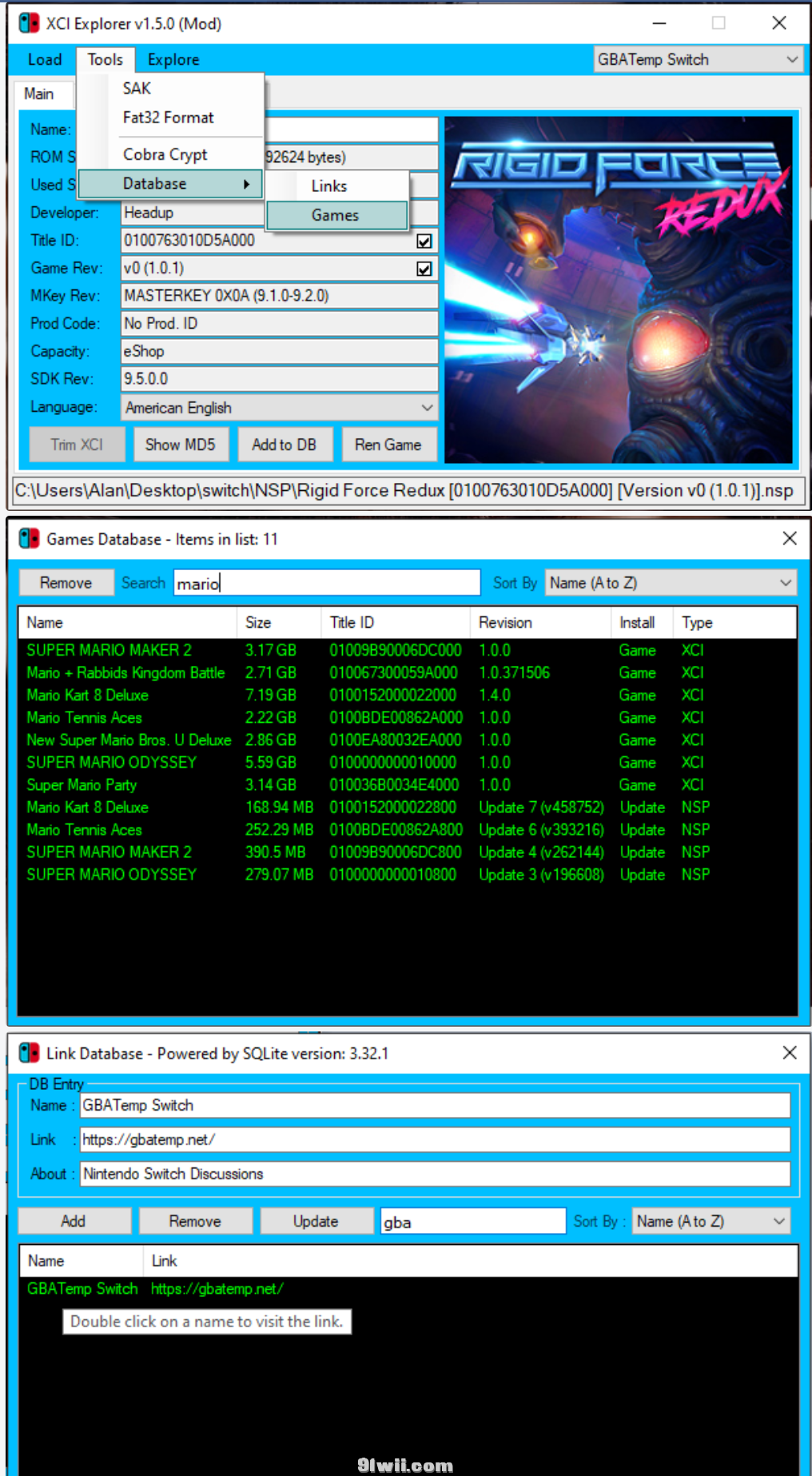Click the Revision column header

point(541,622)
